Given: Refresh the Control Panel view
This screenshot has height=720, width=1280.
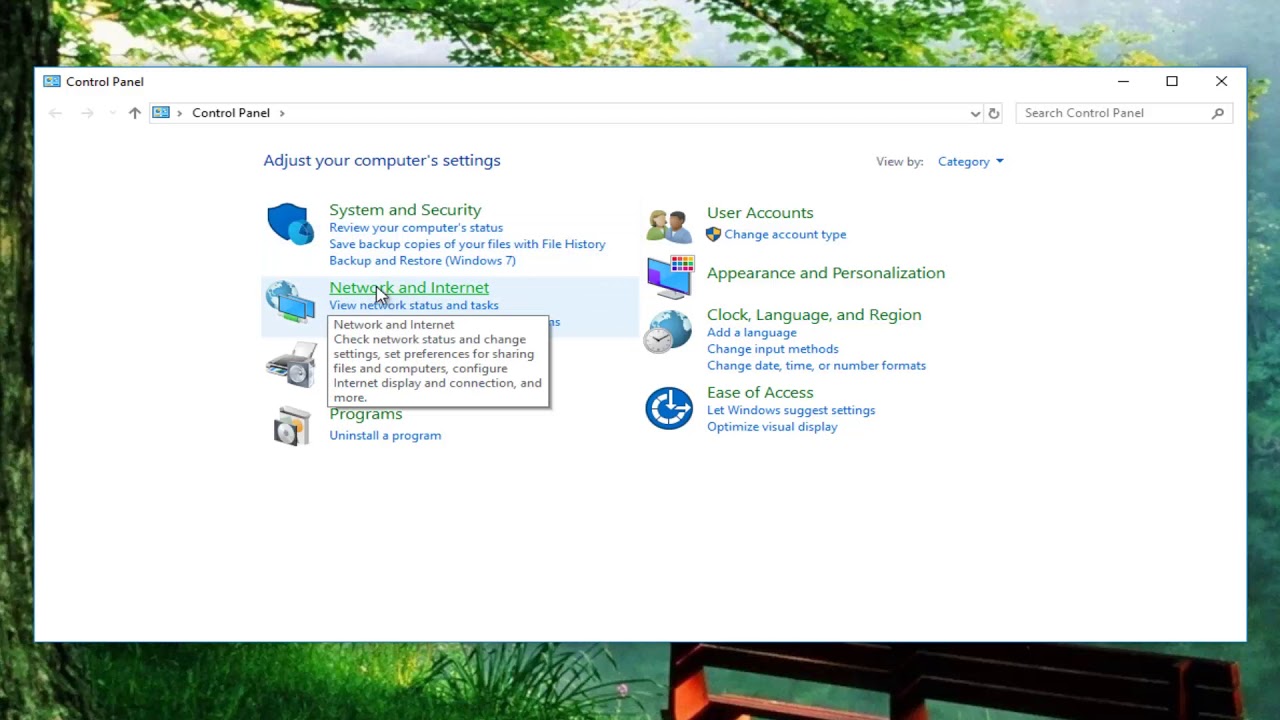Looking at the screenshot, I should [x=994, y=113].
